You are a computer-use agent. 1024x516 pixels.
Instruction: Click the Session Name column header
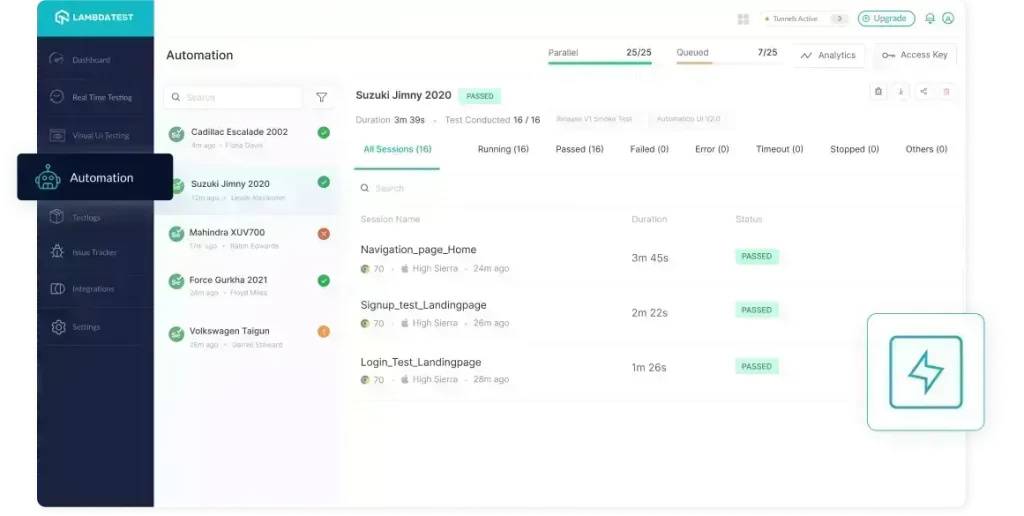(x=390, y=219)
